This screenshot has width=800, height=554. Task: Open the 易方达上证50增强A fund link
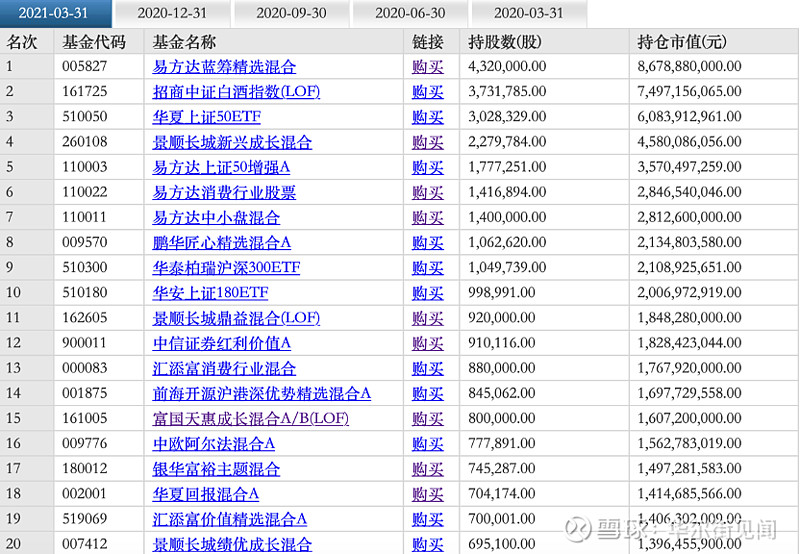pos(221,167)
